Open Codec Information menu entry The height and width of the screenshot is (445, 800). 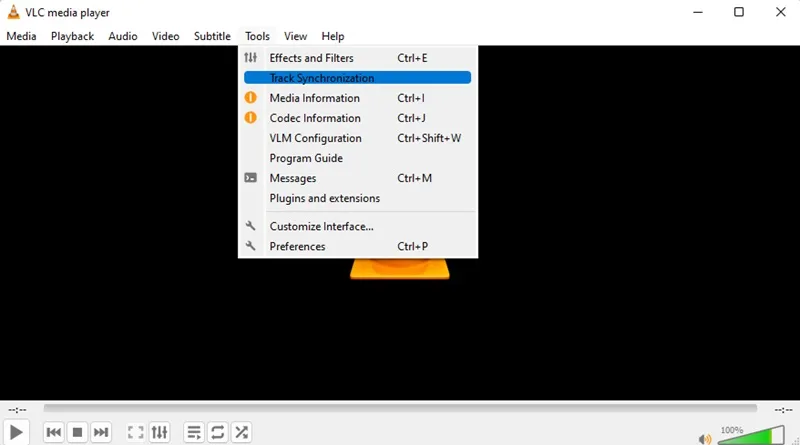coord(357,118)
